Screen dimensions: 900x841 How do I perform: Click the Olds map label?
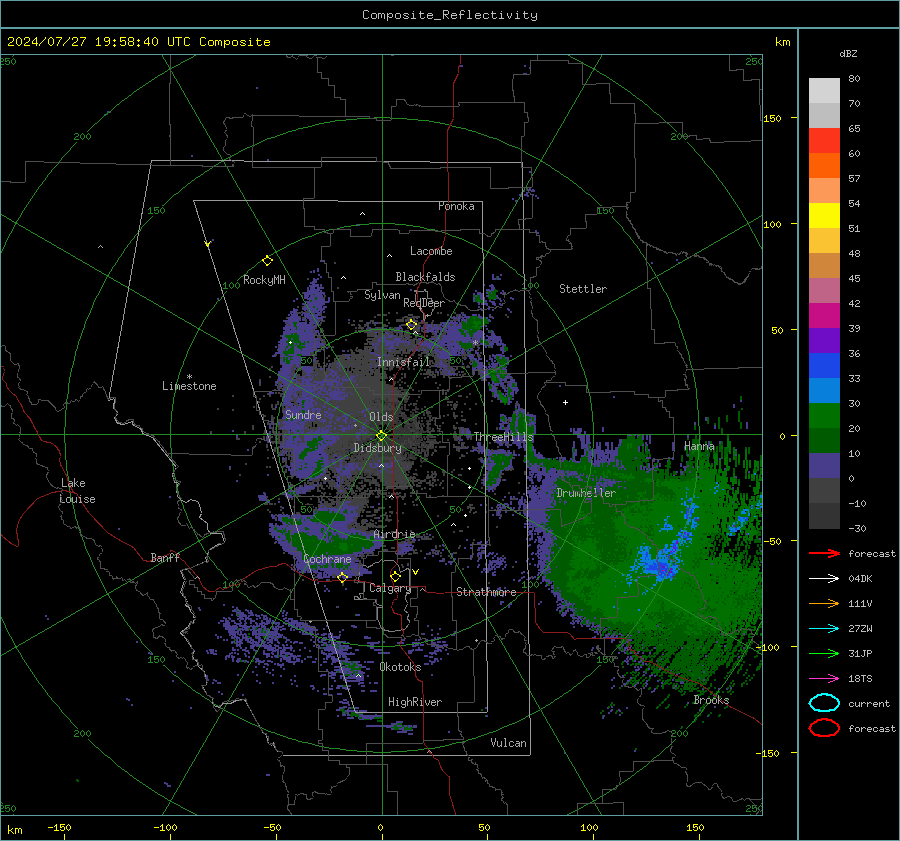pyautogui.click(x=381, y=417)
